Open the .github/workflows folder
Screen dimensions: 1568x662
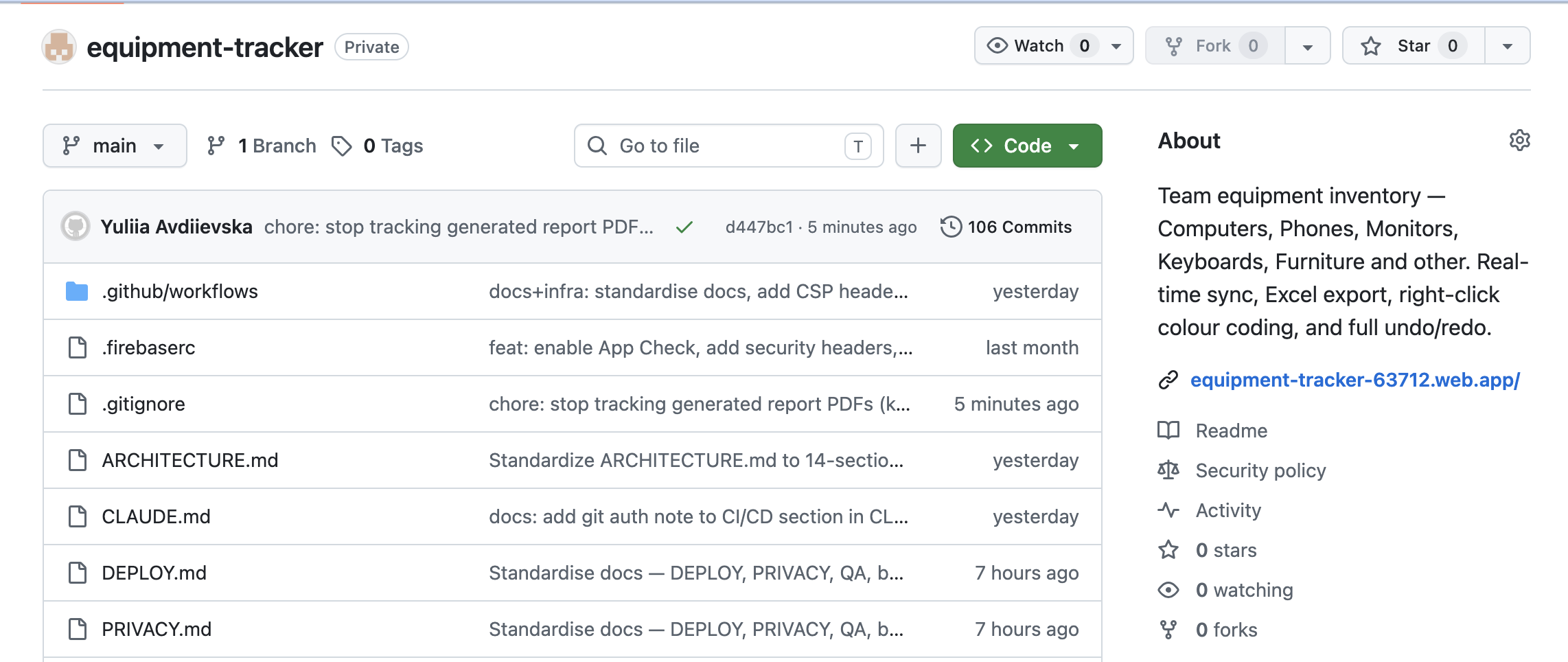[180, 291]
